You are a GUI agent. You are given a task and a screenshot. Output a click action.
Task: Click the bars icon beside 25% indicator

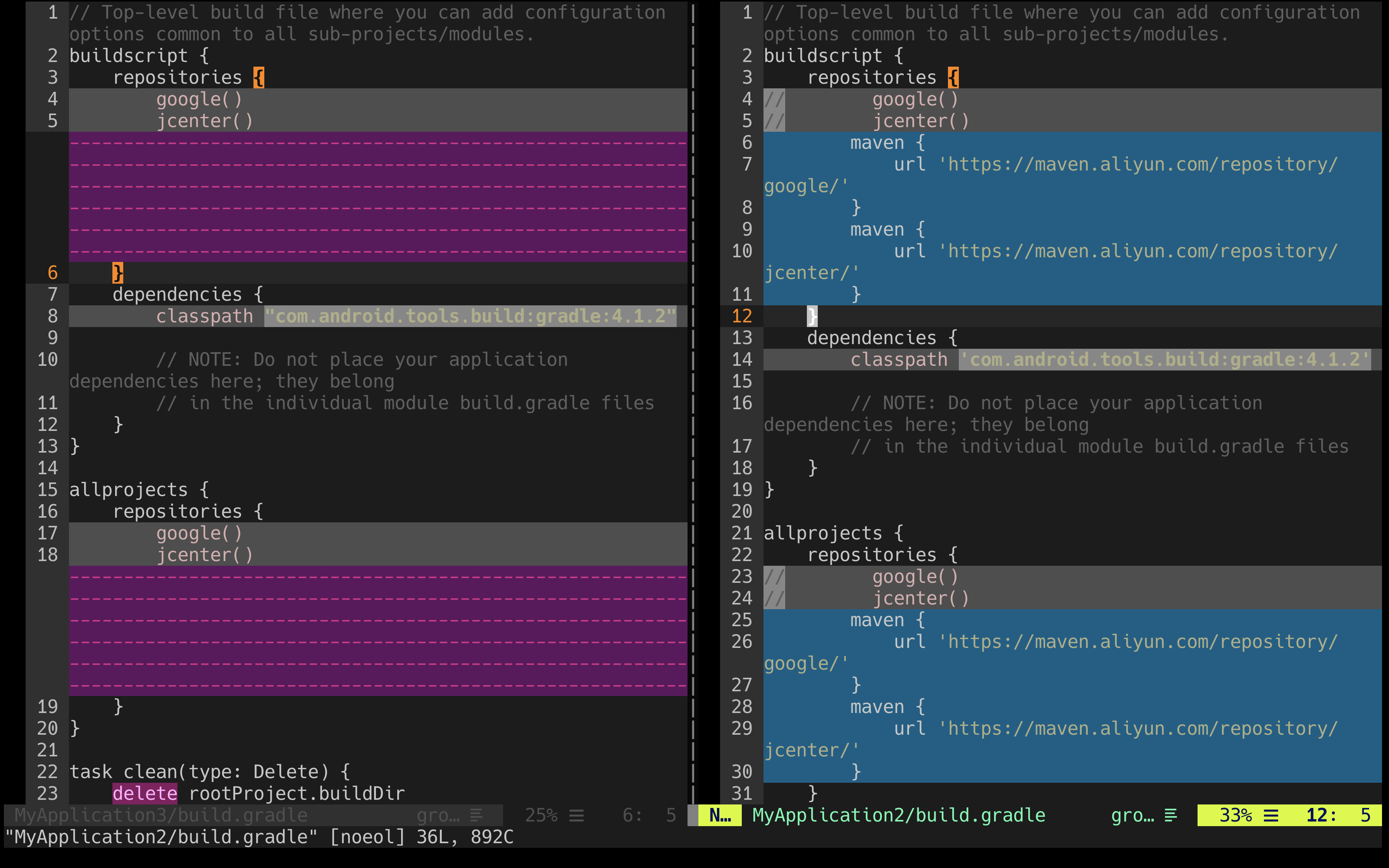pyautogui.click(x=577, y=815)
